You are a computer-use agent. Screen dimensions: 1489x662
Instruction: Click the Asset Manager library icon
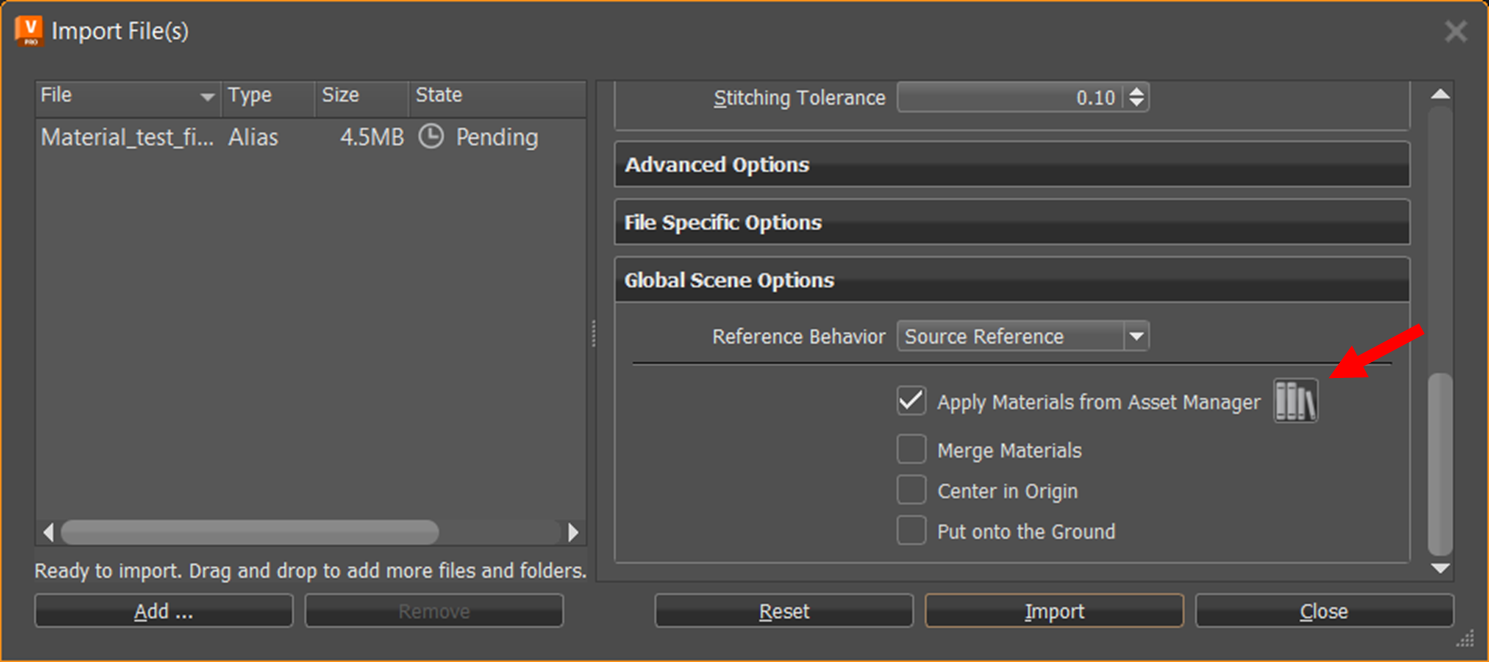point(1295,400)
